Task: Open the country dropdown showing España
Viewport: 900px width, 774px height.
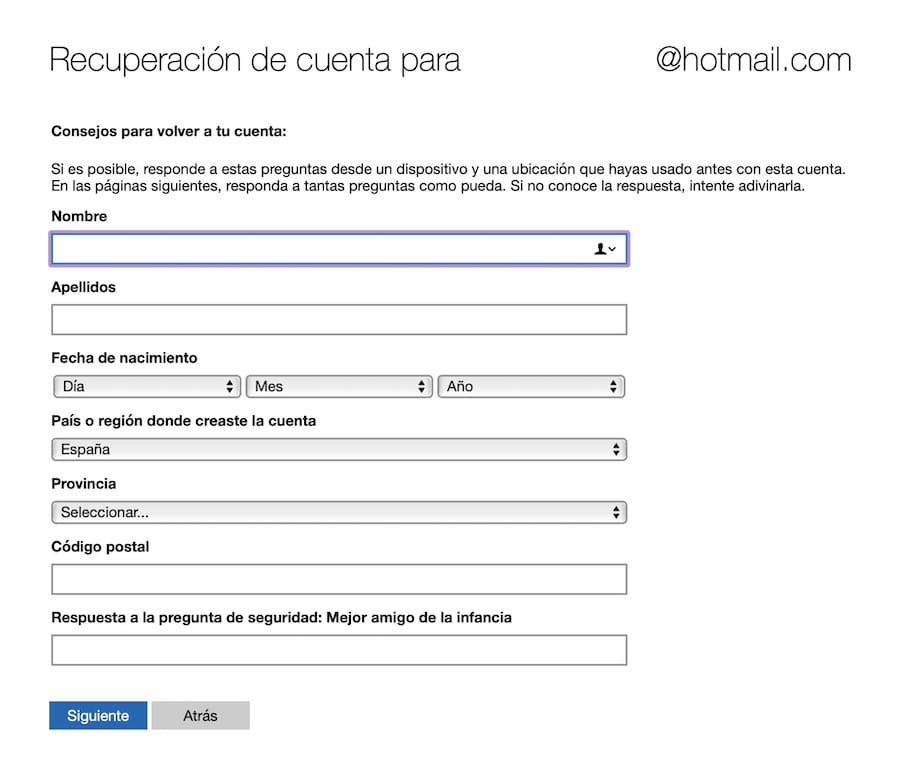Action: click(x=339, y=449)
